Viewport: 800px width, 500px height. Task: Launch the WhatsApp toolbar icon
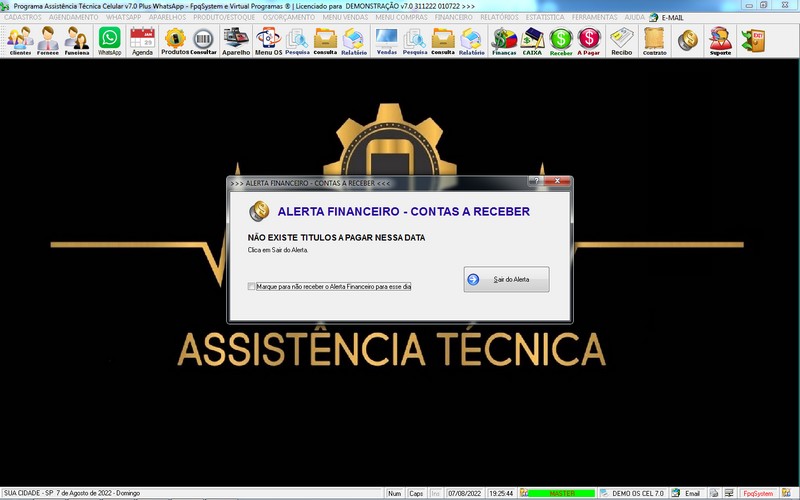110,41
